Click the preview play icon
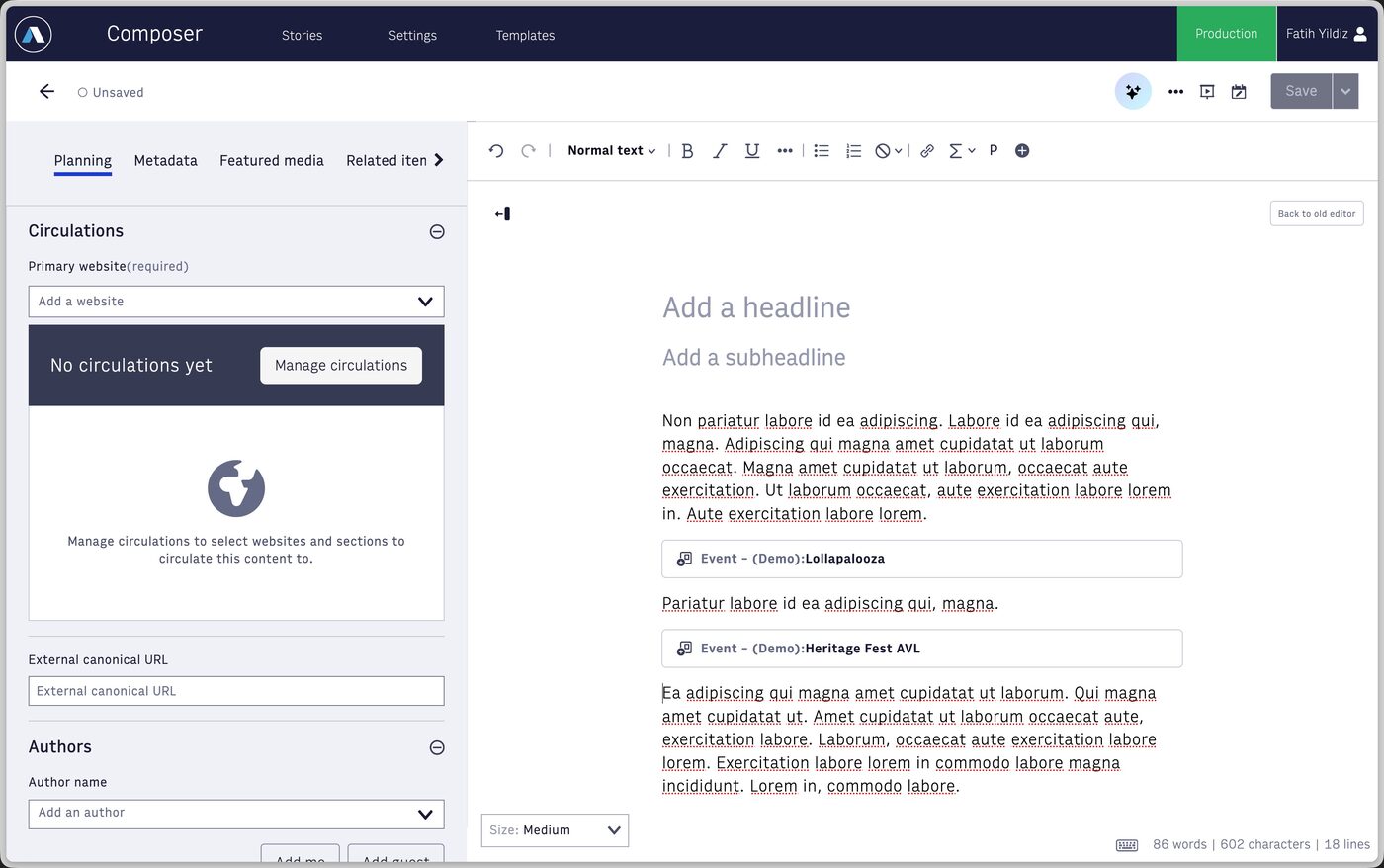 pos(1207,92)
